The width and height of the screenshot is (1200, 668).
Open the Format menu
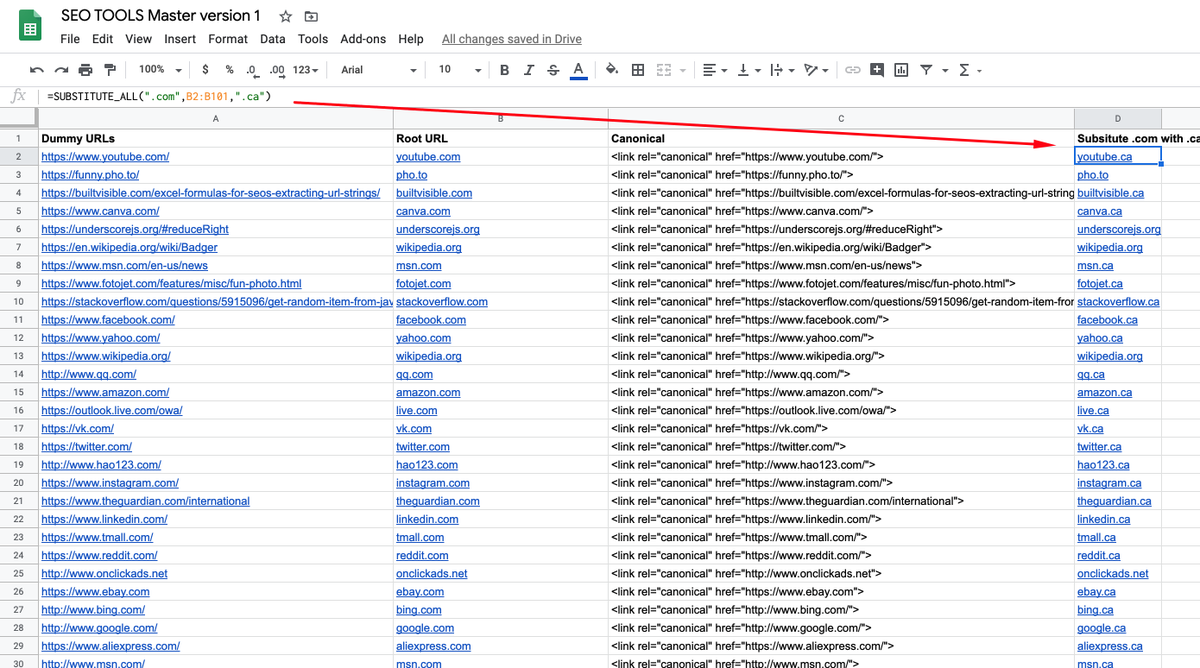(228, 39)
